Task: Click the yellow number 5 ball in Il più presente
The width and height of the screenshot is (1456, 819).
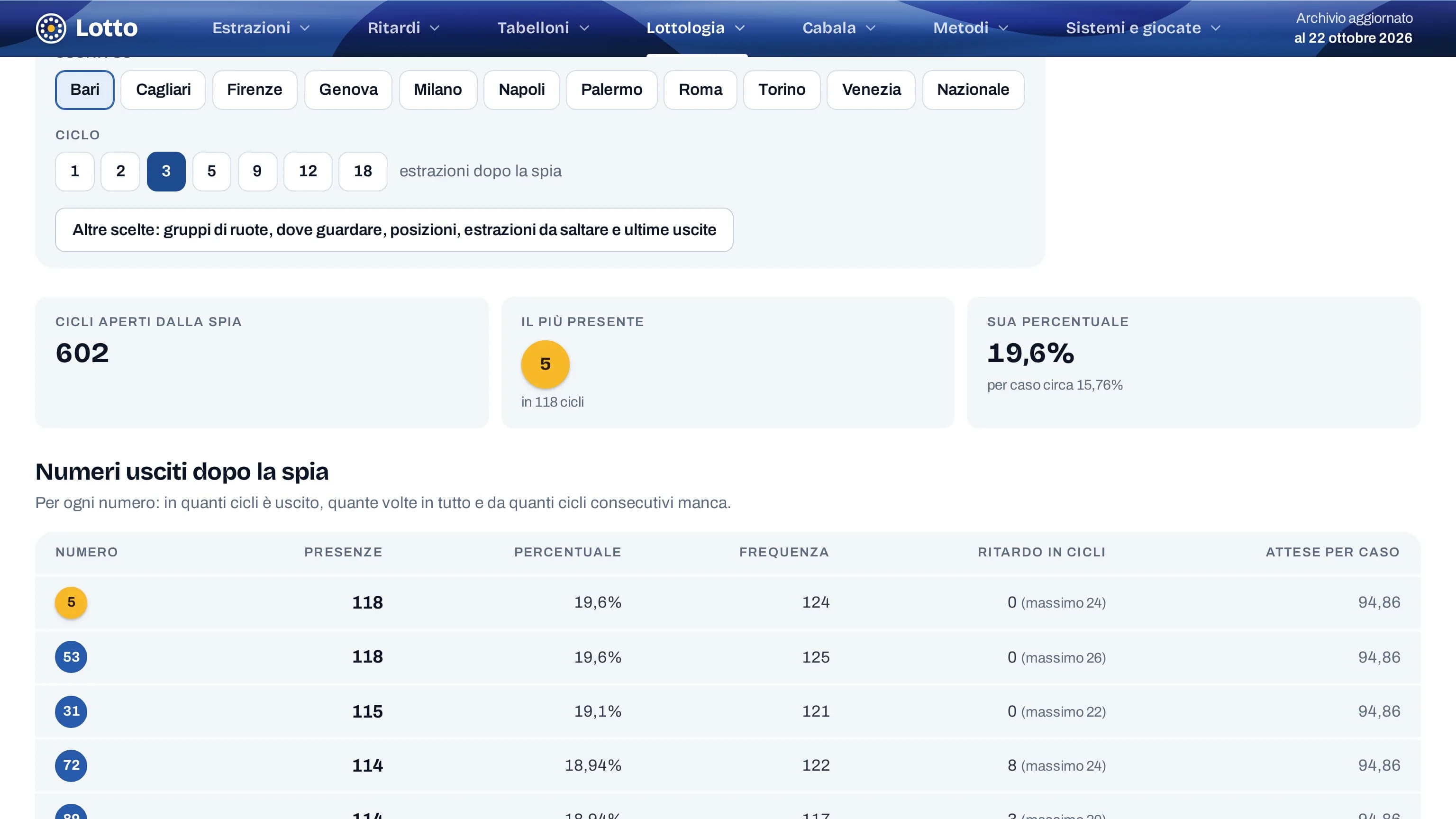Action: [x=545, y=364]
